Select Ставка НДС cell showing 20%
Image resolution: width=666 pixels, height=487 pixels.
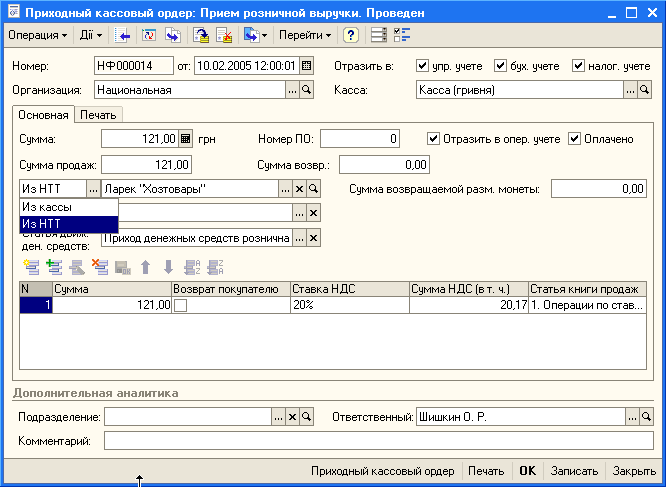350,305
